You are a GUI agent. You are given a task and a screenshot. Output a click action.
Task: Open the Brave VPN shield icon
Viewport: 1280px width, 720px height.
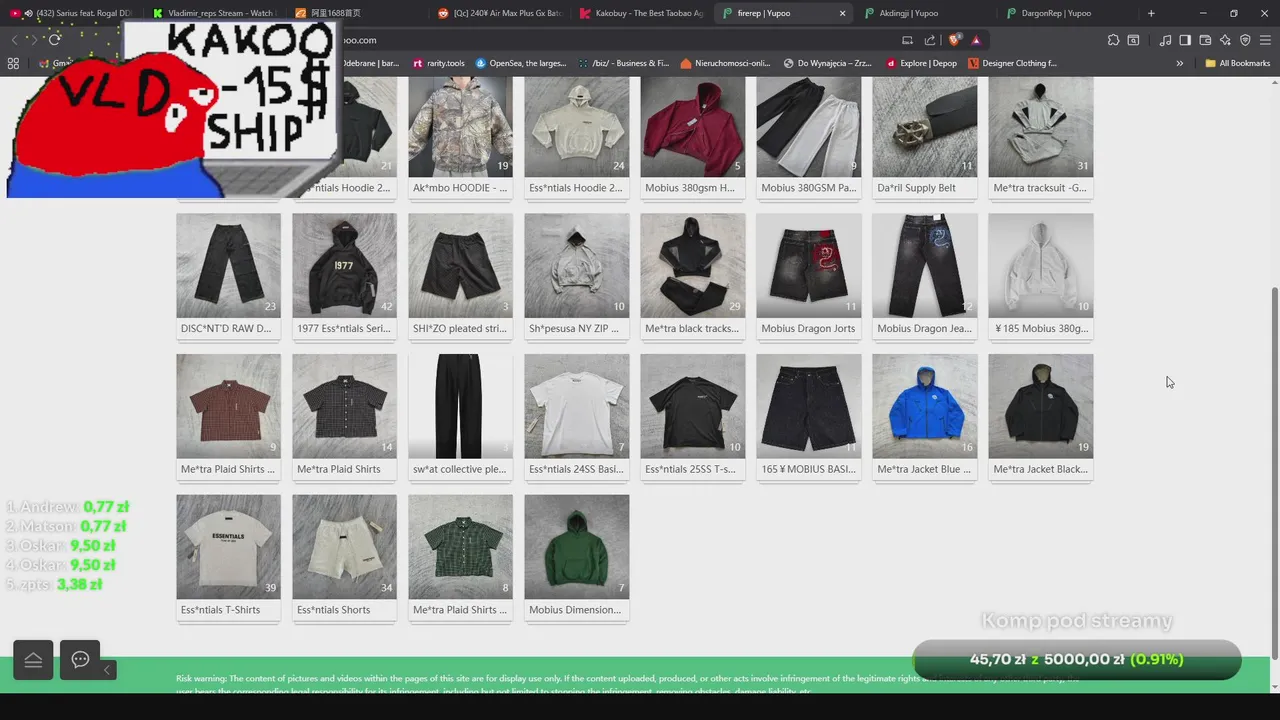click(x=1245, y=40)
